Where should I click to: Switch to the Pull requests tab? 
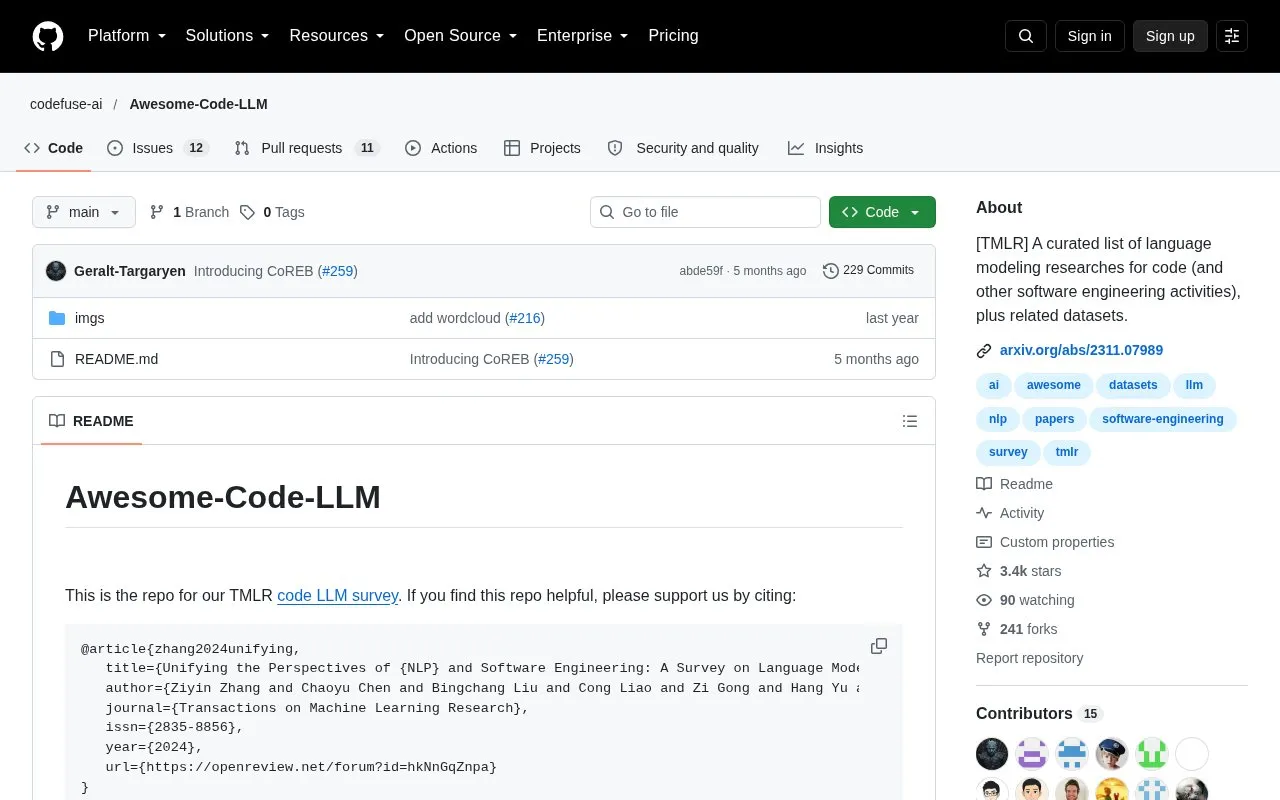[308, 148]
